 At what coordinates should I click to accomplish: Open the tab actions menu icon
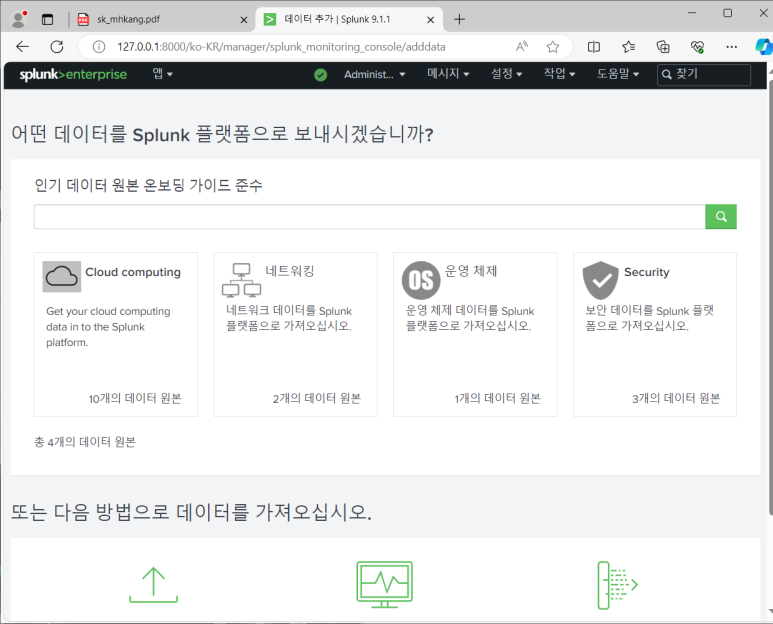(47, 20)
